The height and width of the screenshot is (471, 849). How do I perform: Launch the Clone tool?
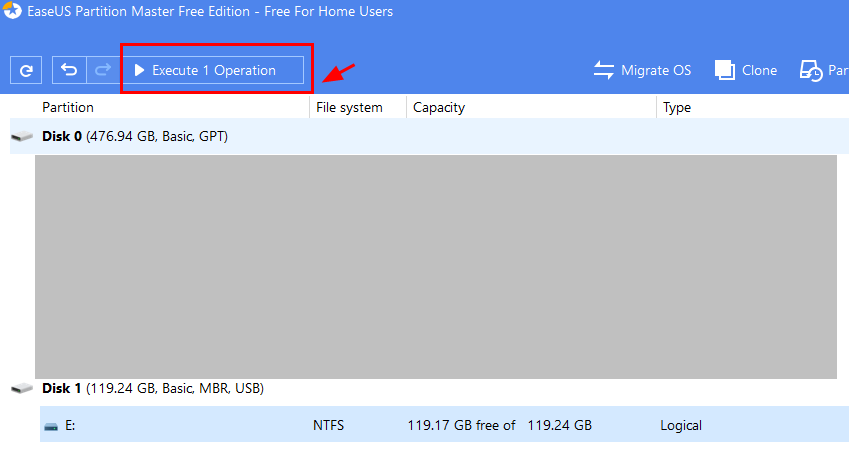[746, 70]
